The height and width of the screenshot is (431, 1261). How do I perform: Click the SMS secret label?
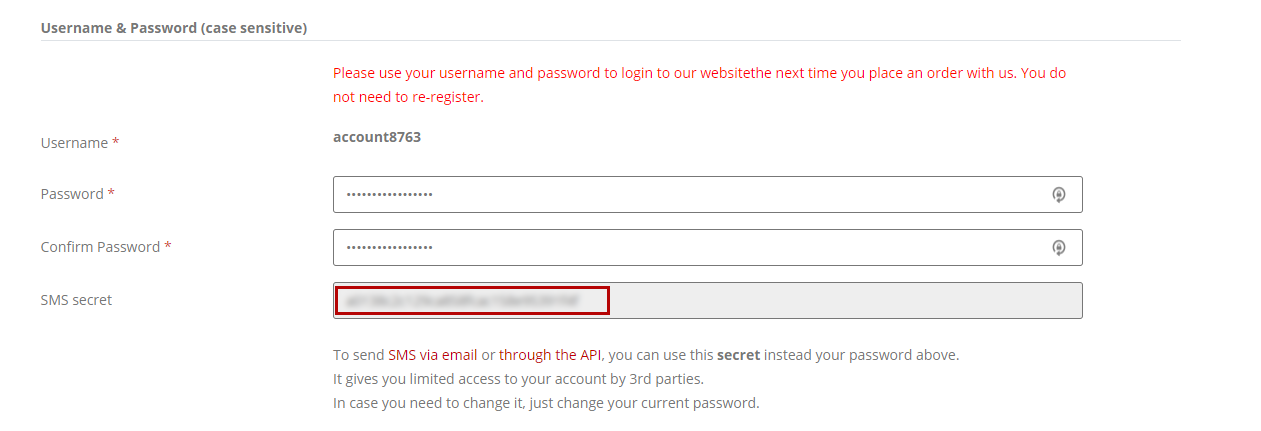(x=76, y=300)
